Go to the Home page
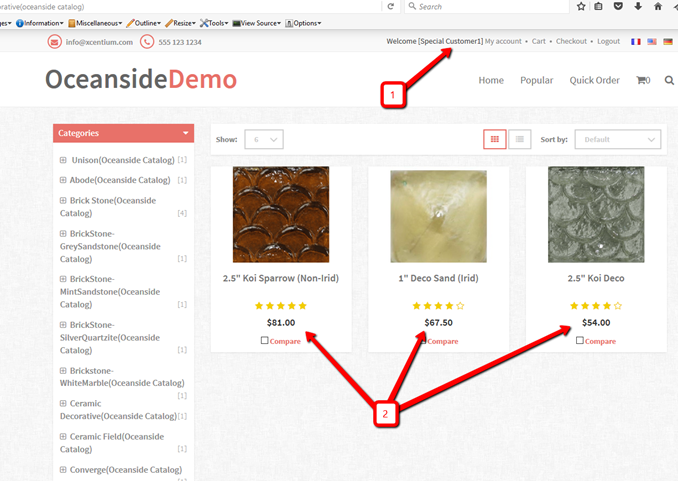Viewport: 678px width, 481px height. (x=491, y=80)
